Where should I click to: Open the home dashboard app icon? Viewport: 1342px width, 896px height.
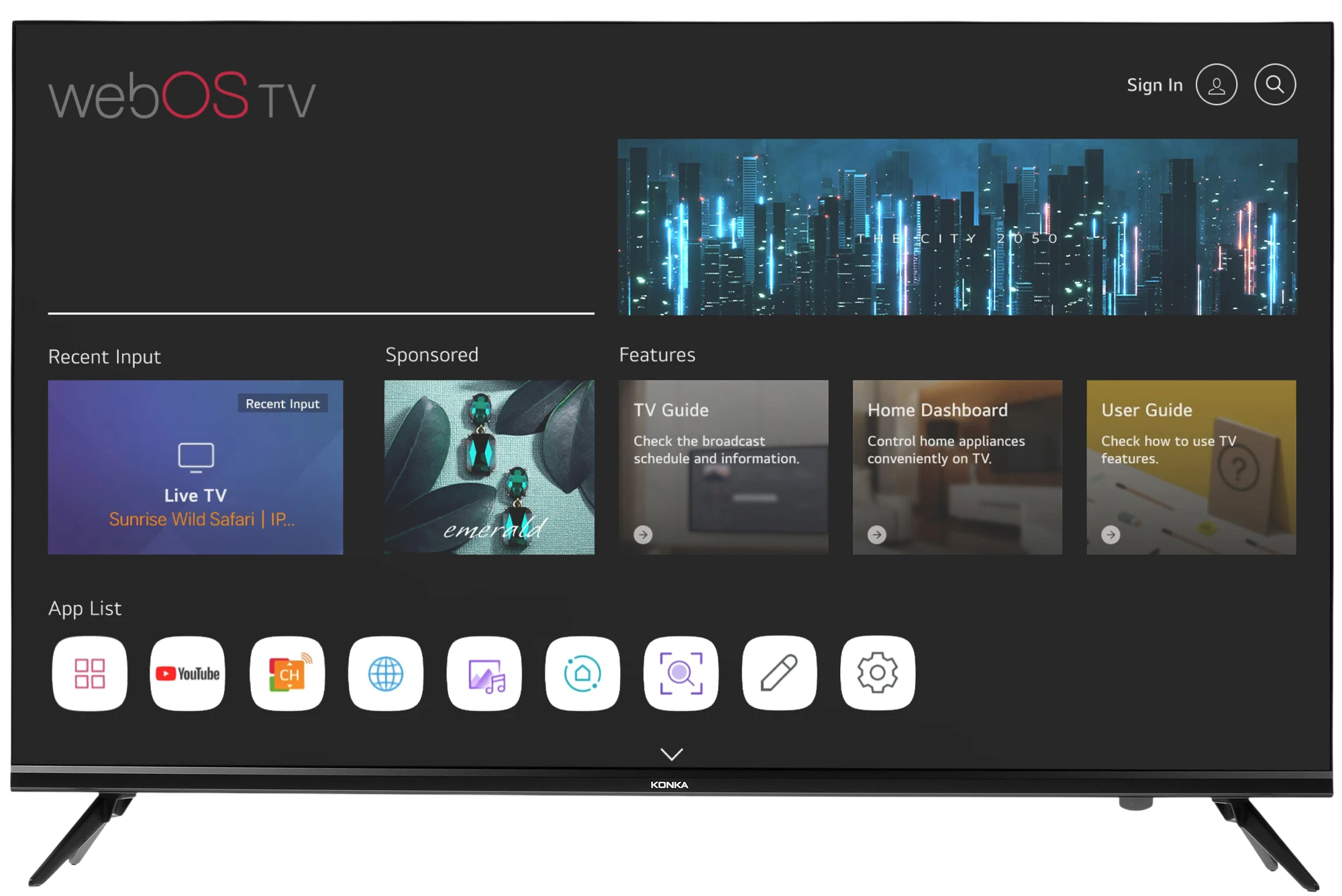[x=582, y=673]
